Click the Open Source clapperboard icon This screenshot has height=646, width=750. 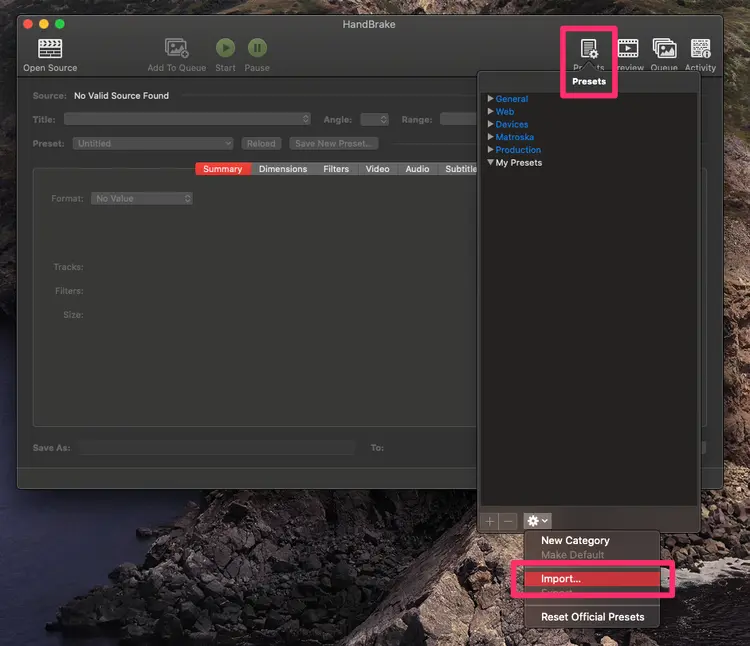pos(50,49)
